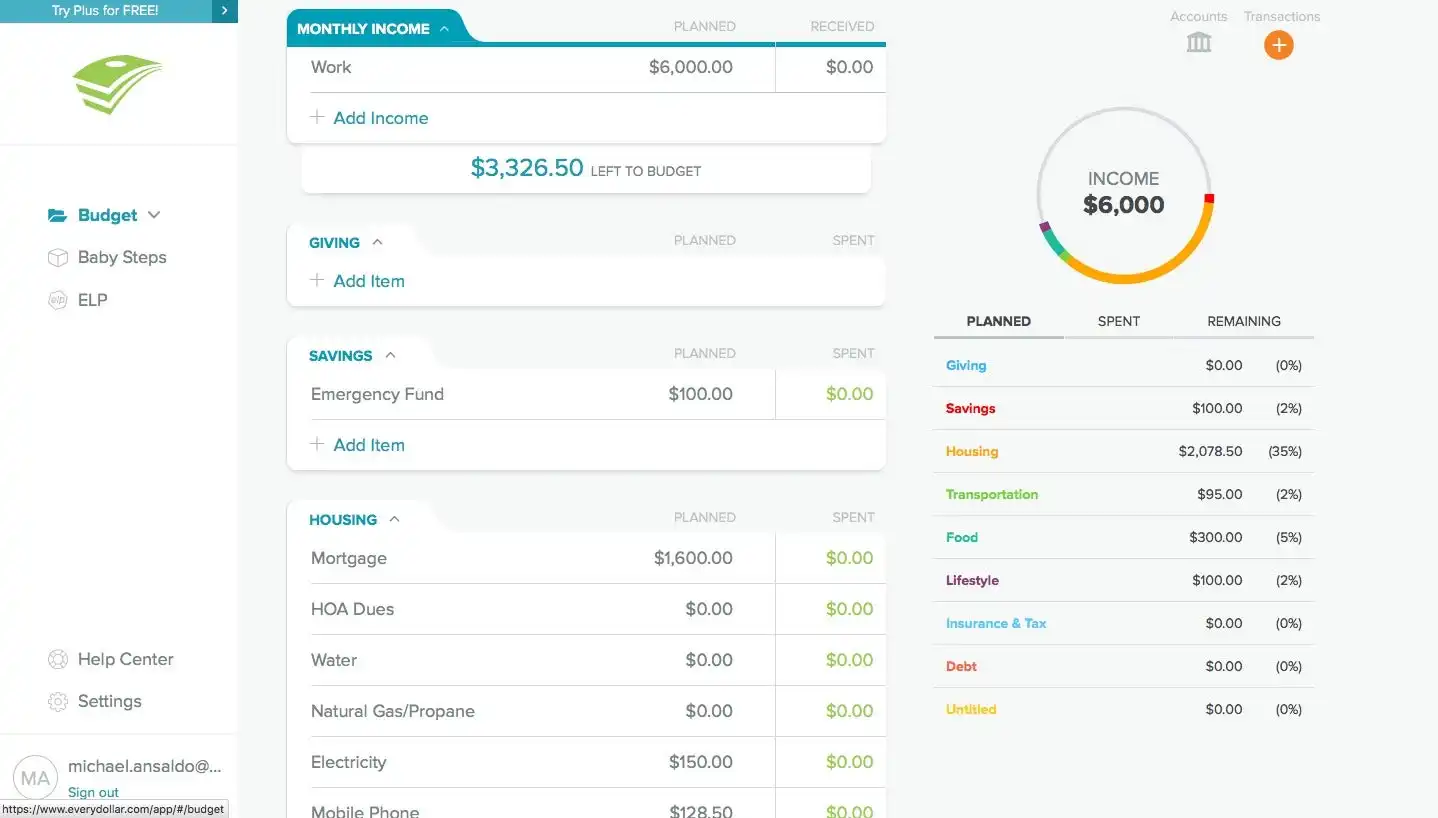Open the ELP icon in sidebar
1438x818 pixels.
click(58, 300)
